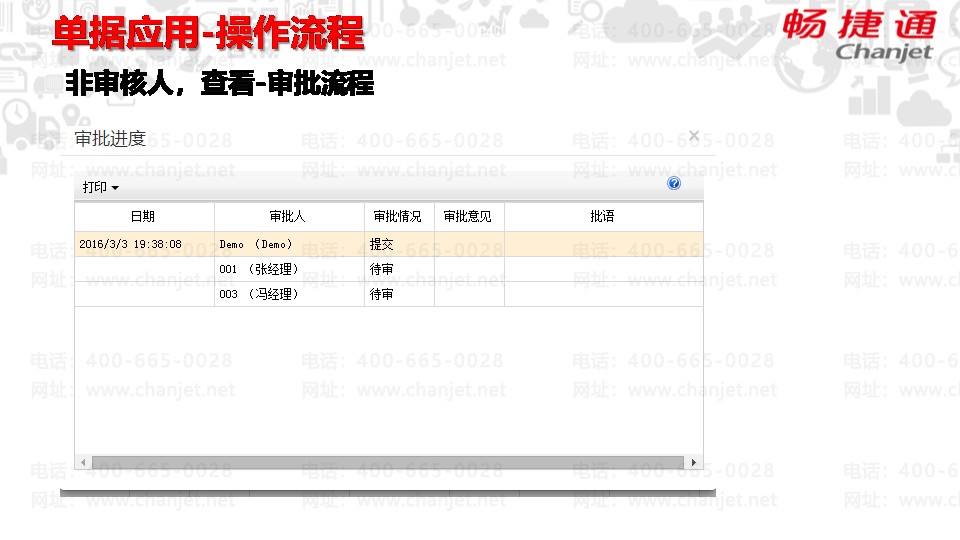Click the 审批进度 dialog title
This screenshot has height=540, width=960.
pos(110,138)
